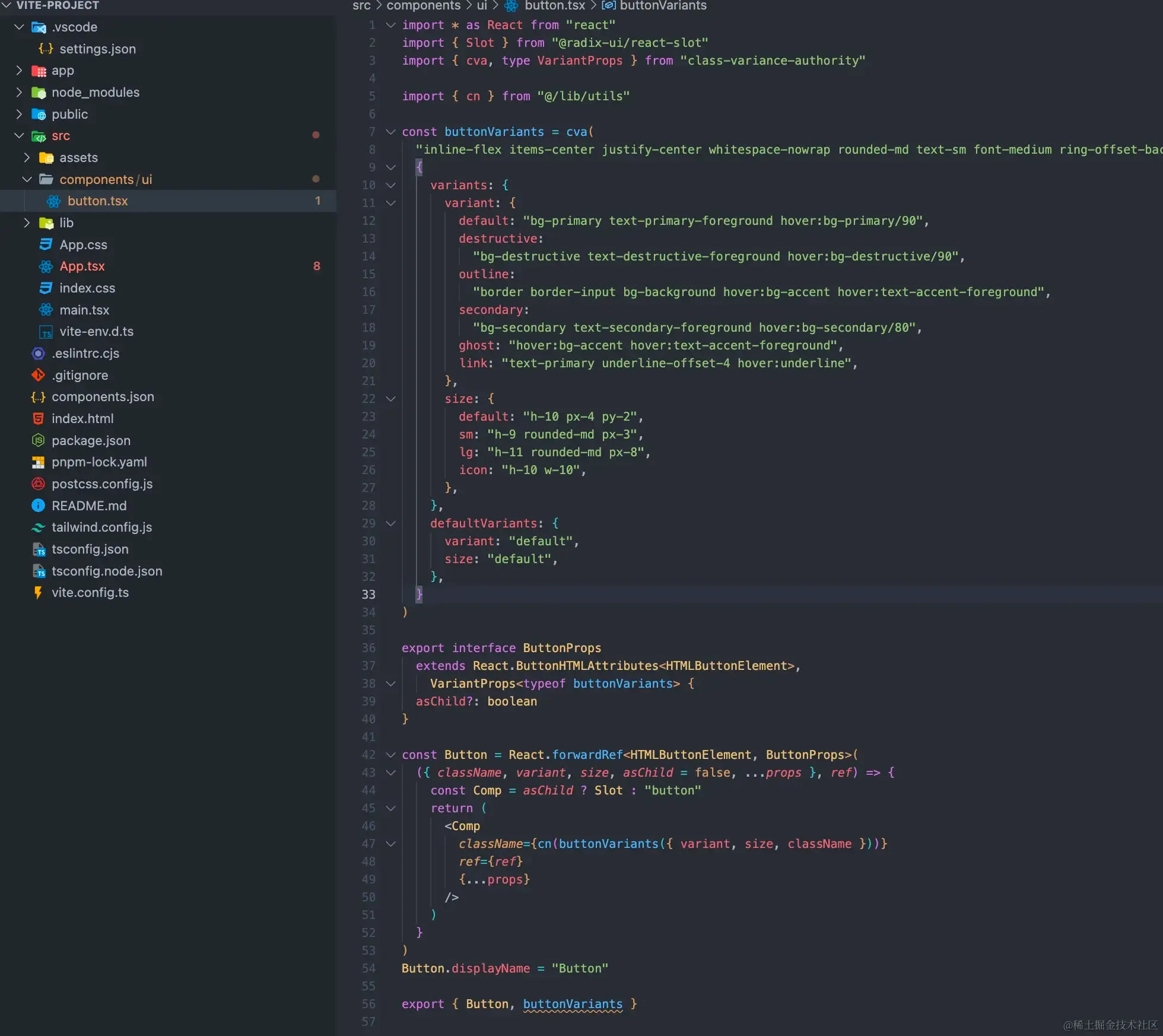Select buttonVariants in the breadcrumb
Screen dimensions: 1163x1036
[663, 6]
